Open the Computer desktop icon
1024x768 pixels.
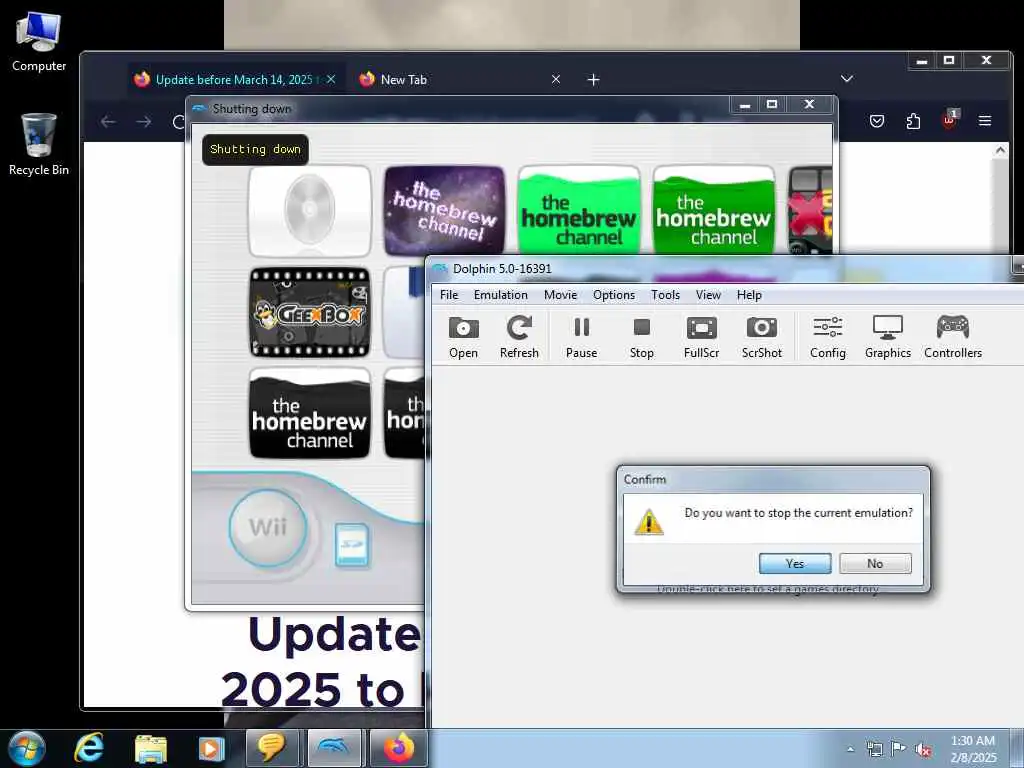[x=39, y=41]
